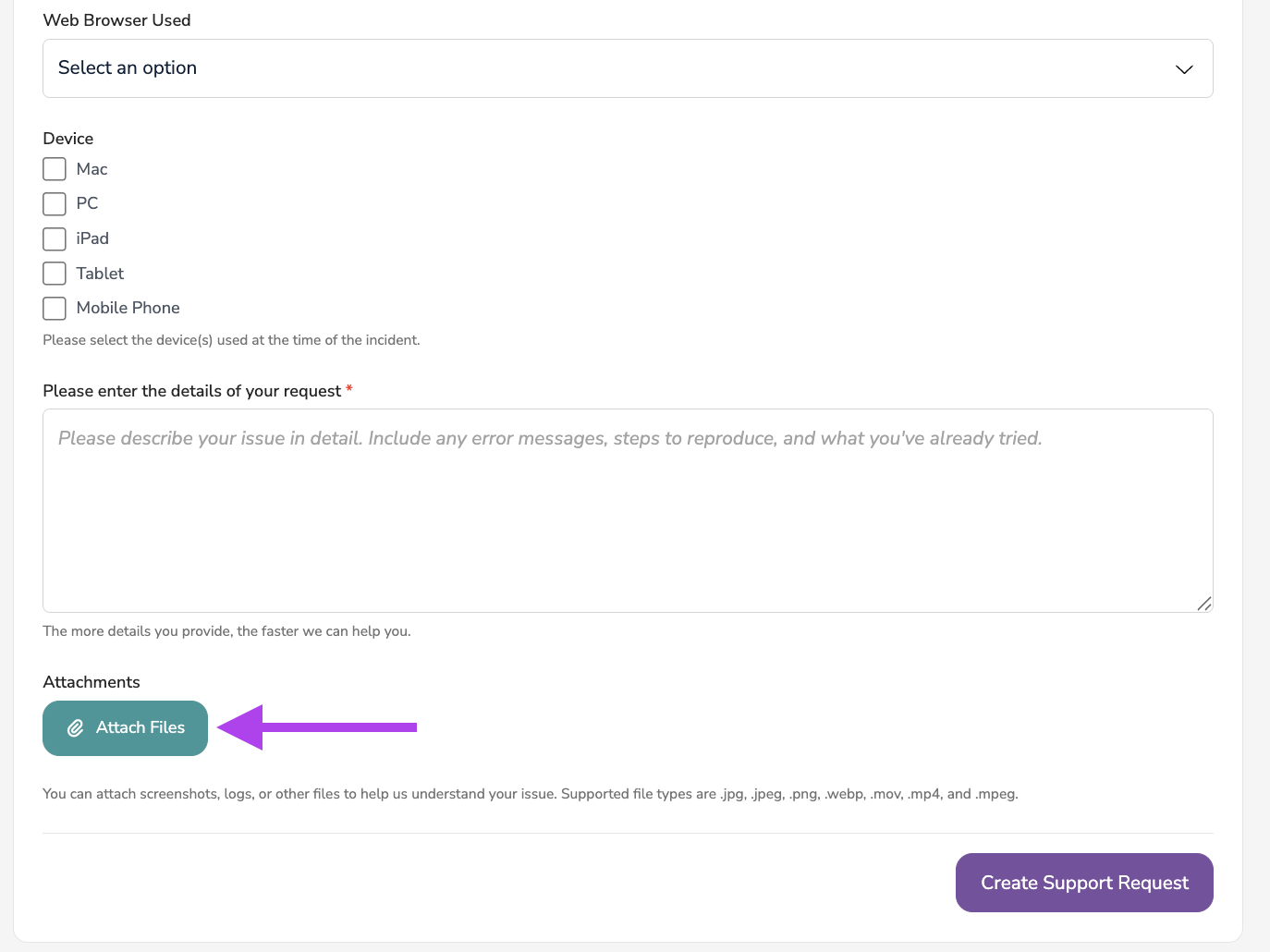Click the "Tablet" label text
This screenshot has height=952, width=1270.
pyautogui.click(x=100, y=274)
